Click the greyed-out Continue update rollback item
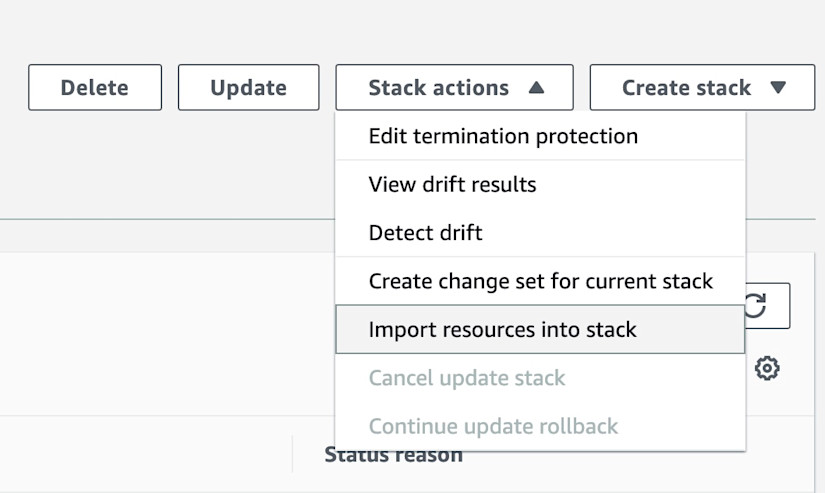Viewport: 825px width, 493px height. (x=493, y=426)
